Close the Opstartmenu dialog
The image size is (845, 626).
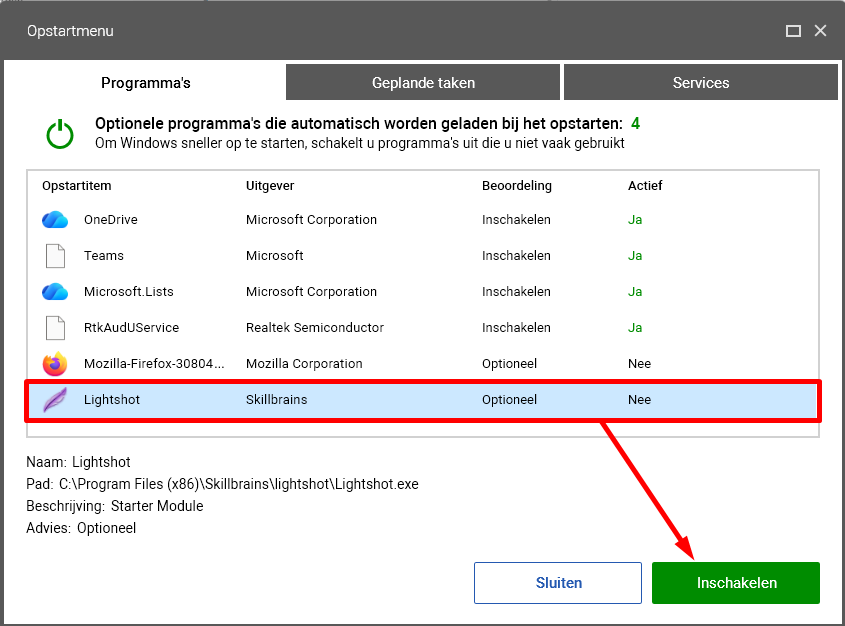tap(820, 31)
